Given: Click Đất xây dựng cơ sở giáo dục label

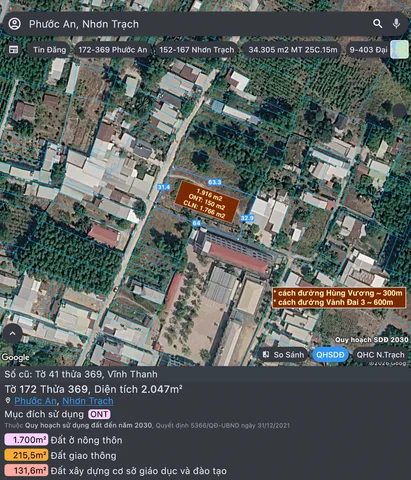Looking at the screenshot, I should (139, 471).
